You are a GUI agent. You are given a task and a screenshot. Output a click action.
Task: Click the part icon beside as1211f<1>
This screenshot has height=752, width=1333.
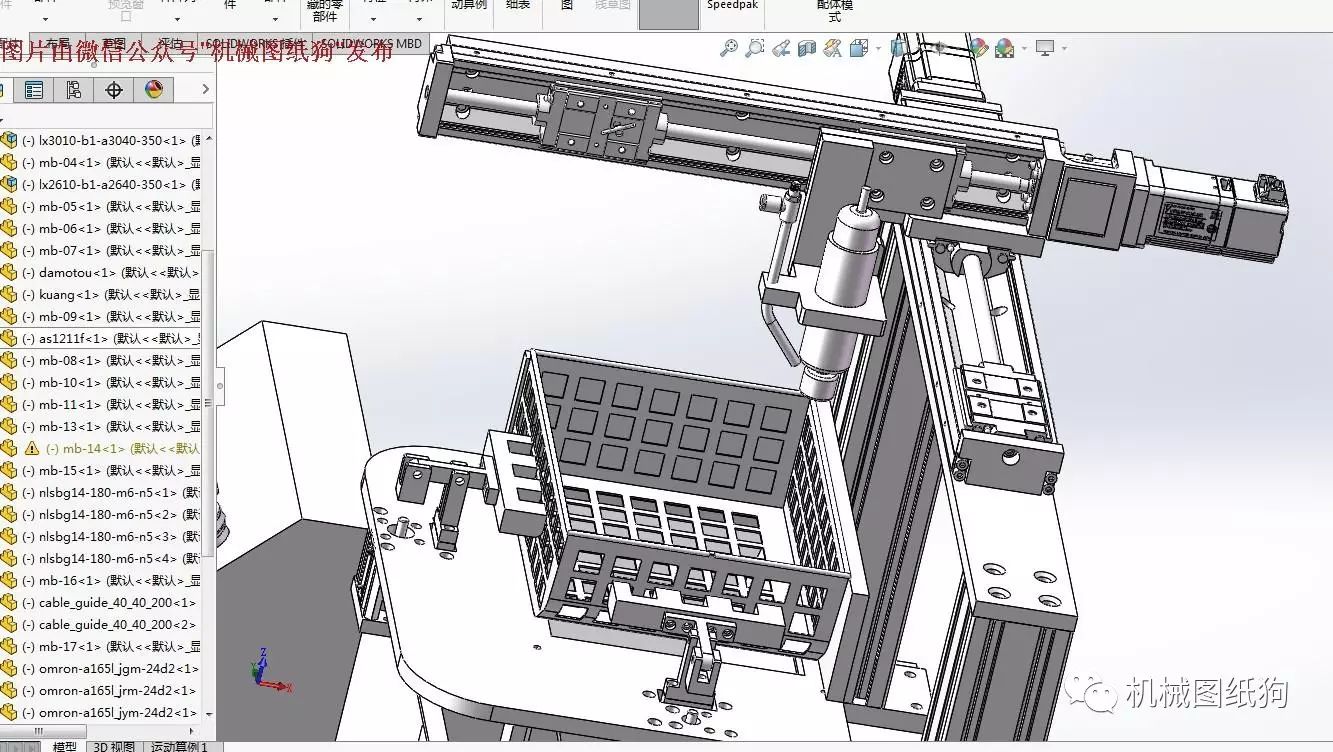coord(9,339)
